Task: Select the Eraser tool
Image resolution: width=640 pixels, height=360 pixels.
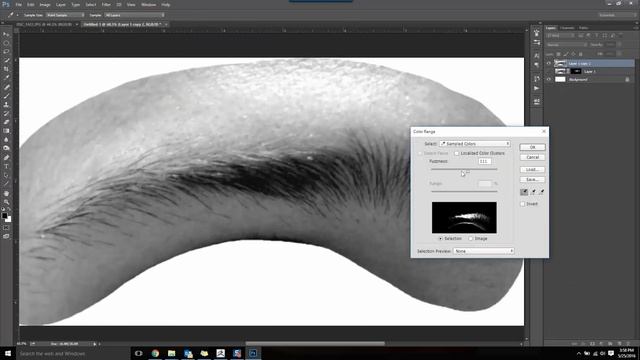Action: [x=6, y=122]
